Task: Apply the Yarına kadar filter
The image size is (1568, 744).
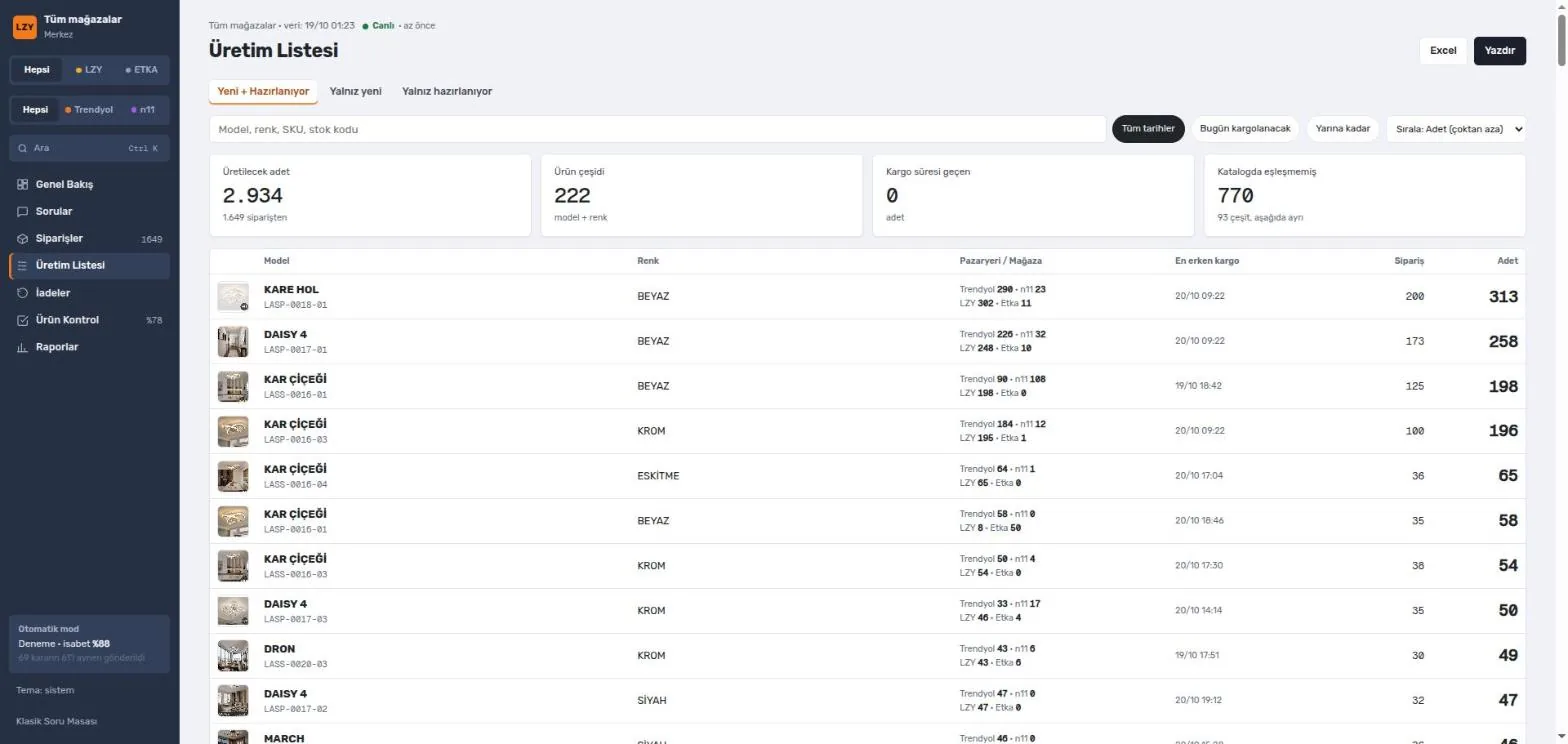Action: (x=1343, y=129)
